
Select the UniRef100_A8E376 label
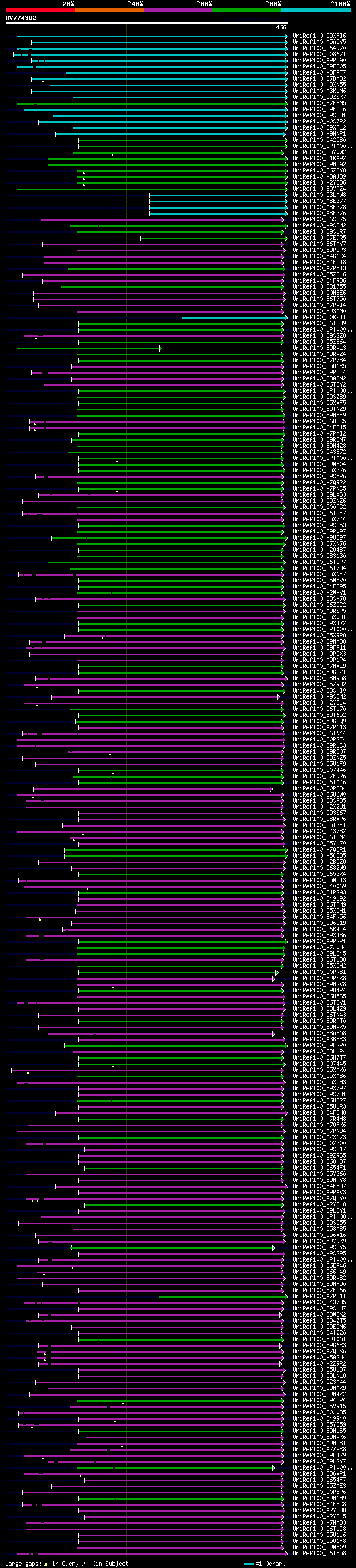[319, 213]
